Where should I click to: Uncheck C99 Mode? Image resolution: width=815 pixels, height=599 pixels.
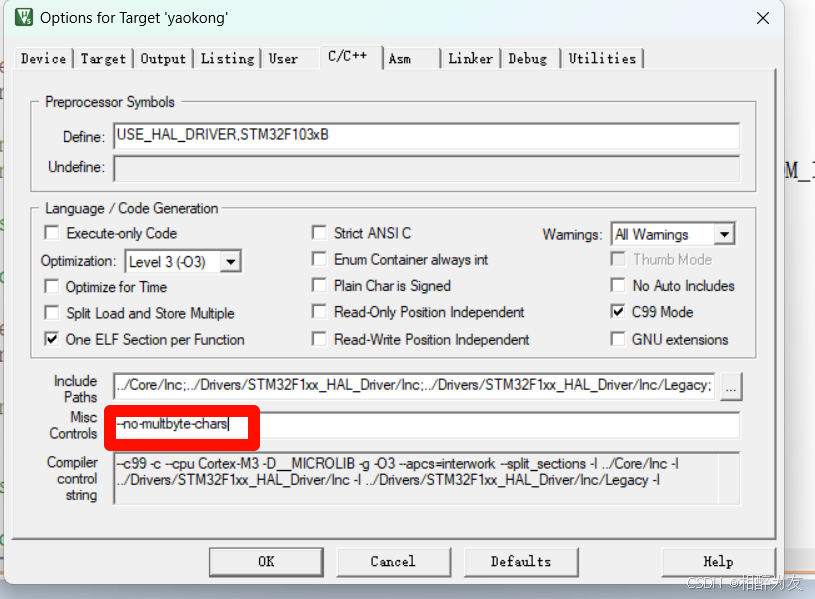point(618,312)
